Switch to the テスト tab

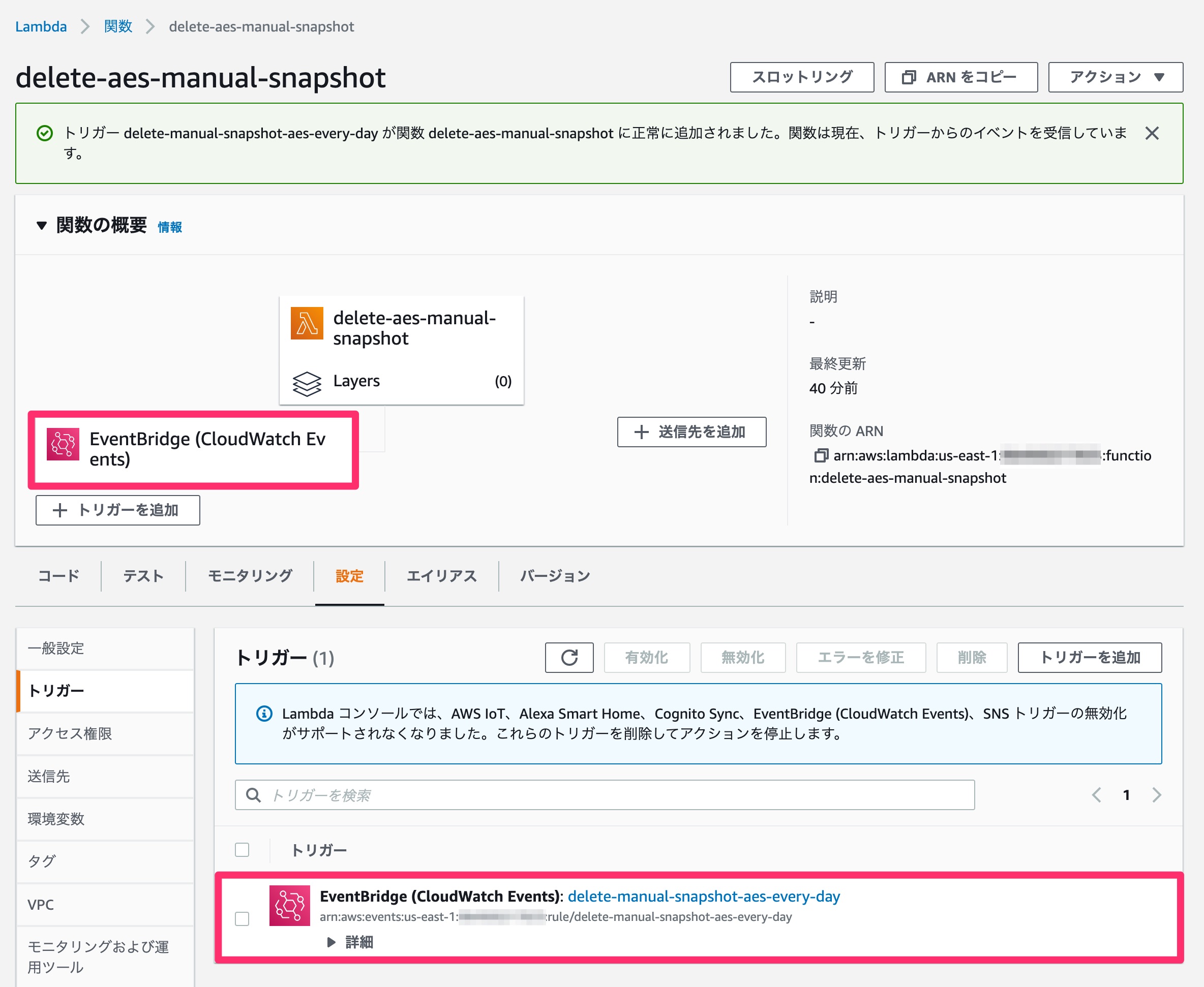pos(143,576)
